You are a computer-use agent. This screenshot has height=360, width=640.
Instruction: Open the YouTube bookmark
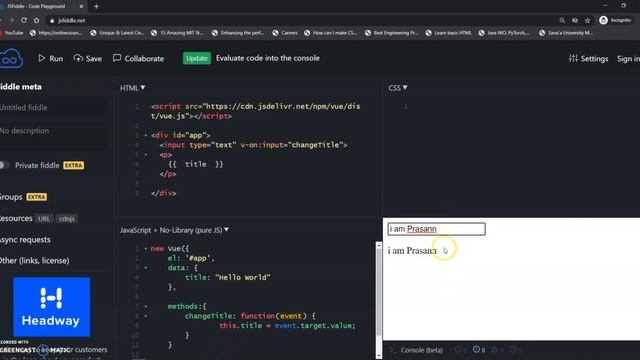point(12,33)
